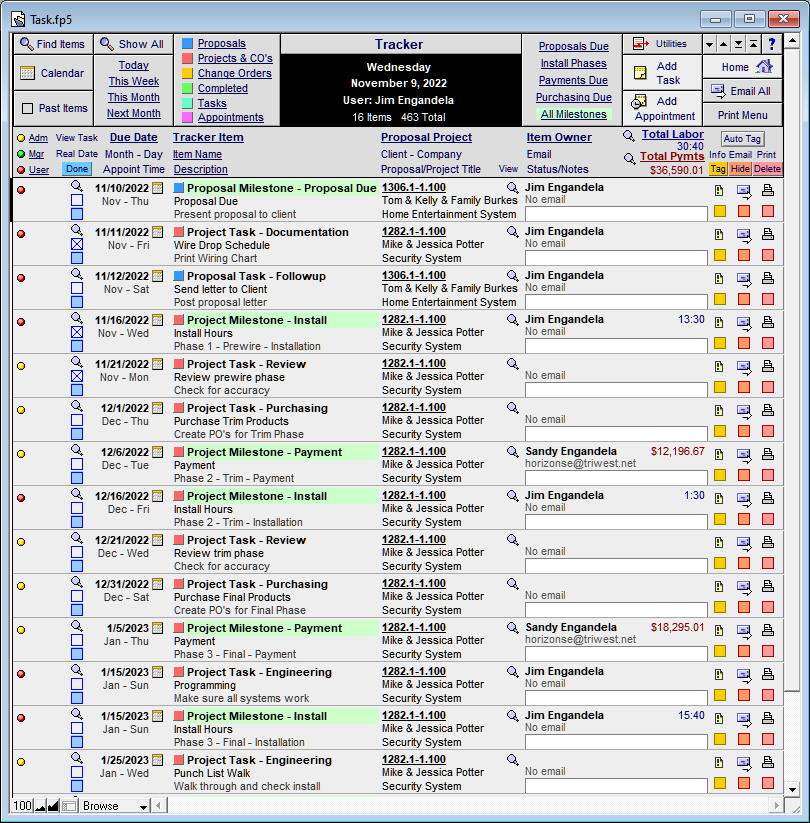
Task: Uncheck real date box for 11/21/2022 row
Action: tap(77, 376)
